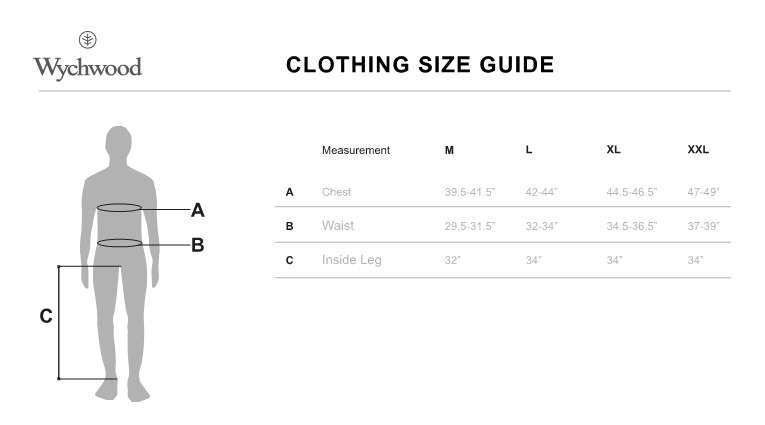This screenshot has width=765, height=425.
Task: Click the Chest row label
Action: point(337,192)
